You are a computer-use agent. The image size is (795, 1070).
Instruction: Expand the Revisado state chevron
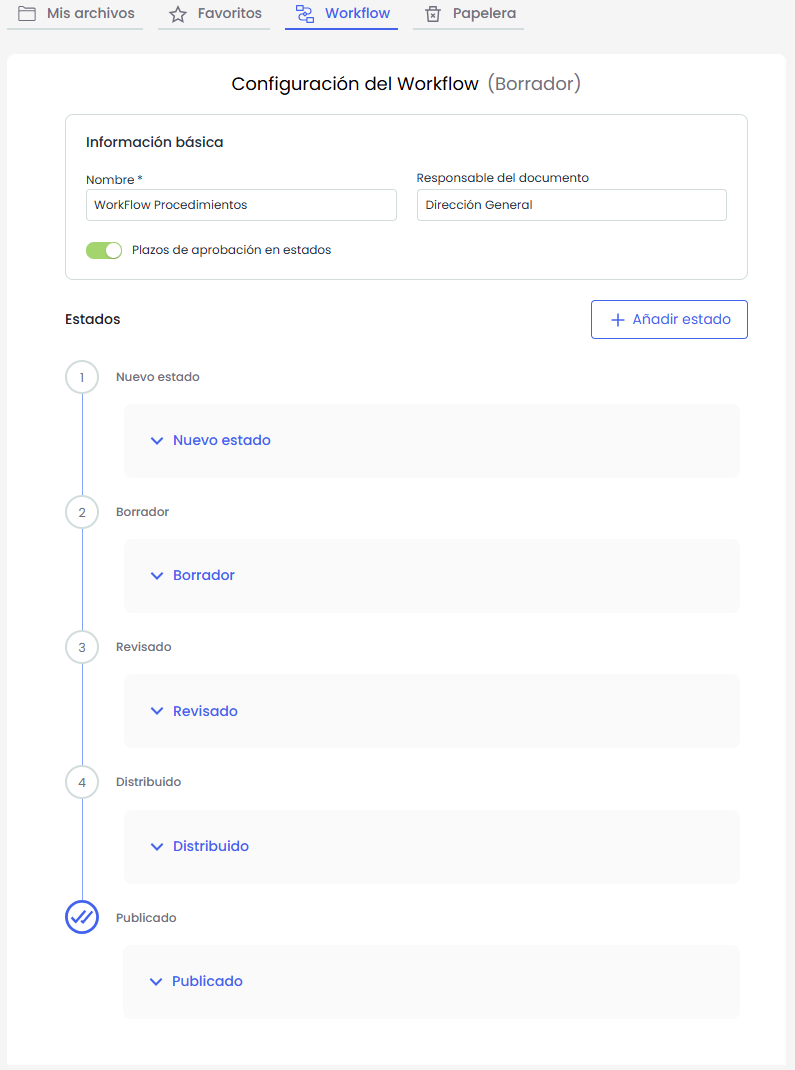tap(156, 711)
